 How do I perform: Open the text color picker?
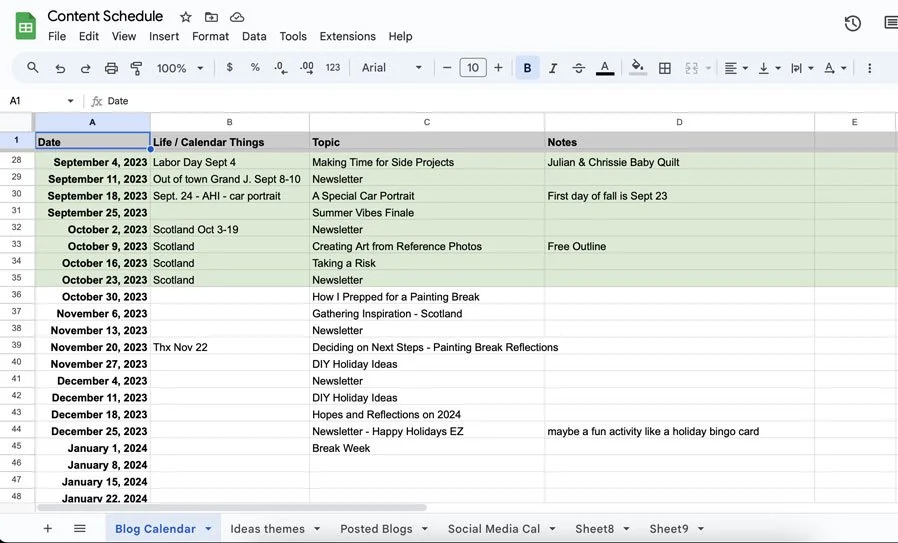(x=605, y=68)
